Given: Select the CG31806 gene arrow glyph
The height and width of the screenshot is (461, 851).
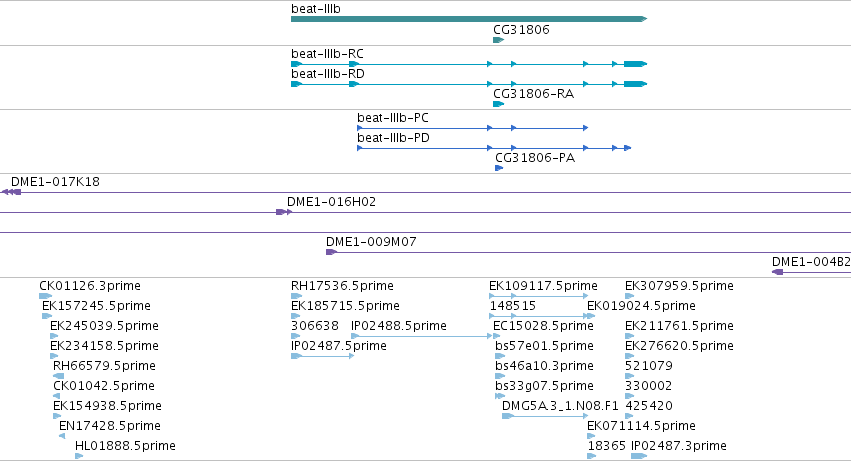Looking at the screenshot, I should click(498, 40).
